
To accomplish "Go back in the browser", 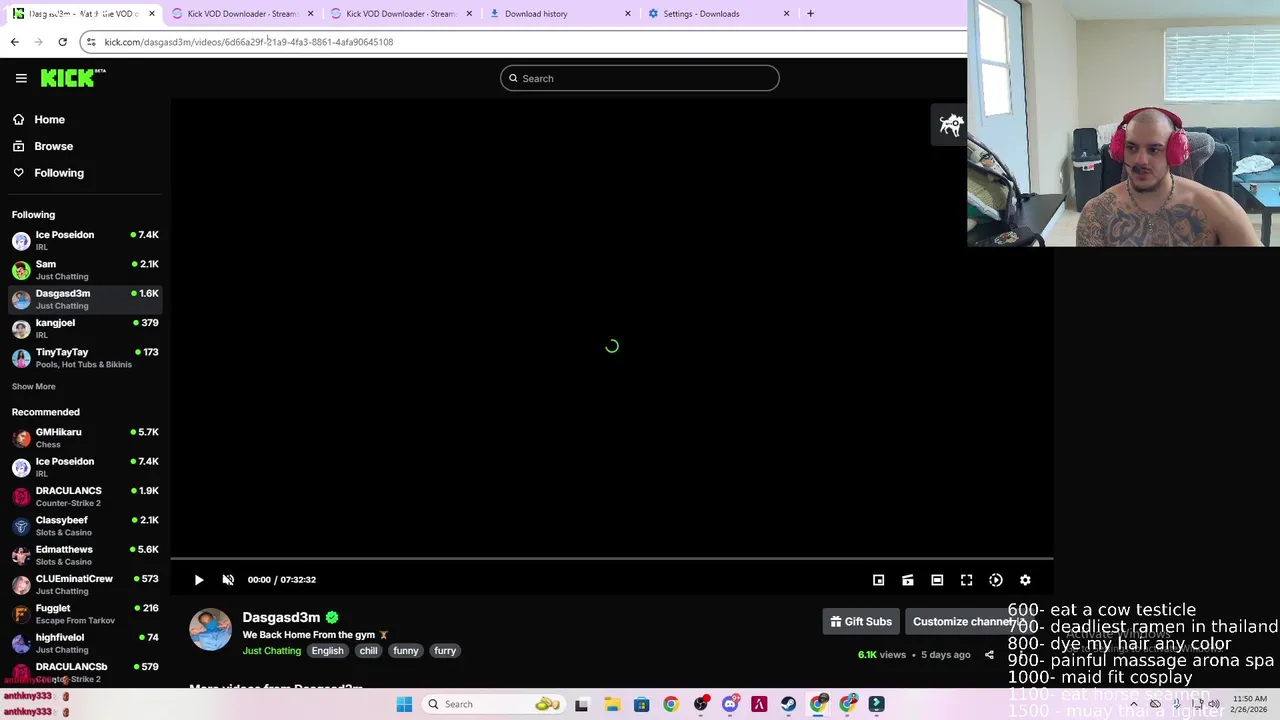I will click(14, 42).
